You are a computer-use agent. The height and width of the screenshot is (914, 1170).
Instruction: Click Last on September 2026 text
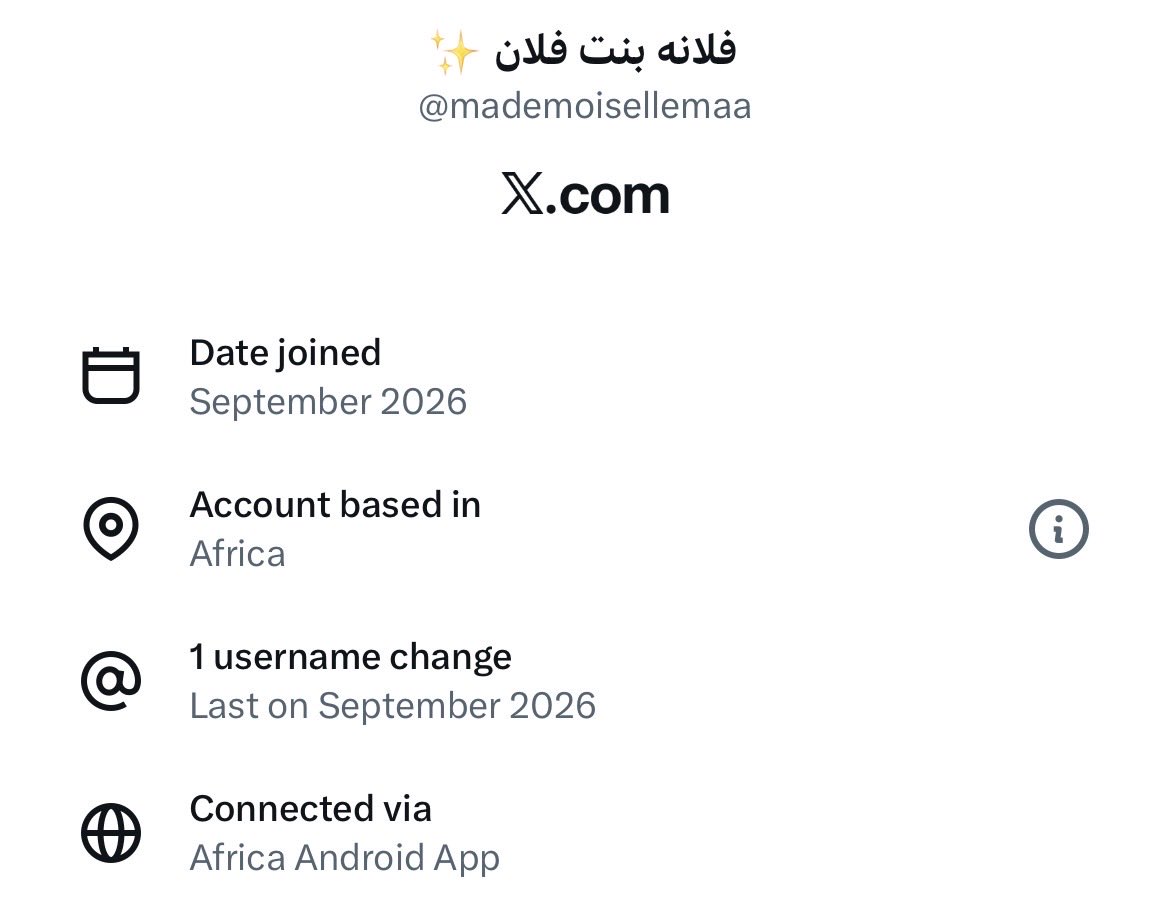392,706
